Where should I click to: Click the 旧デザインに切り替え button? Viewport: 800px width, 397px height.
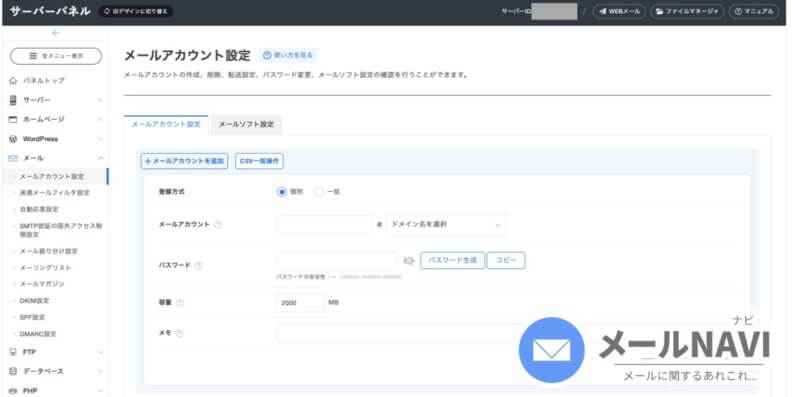[x=135, y=11]
